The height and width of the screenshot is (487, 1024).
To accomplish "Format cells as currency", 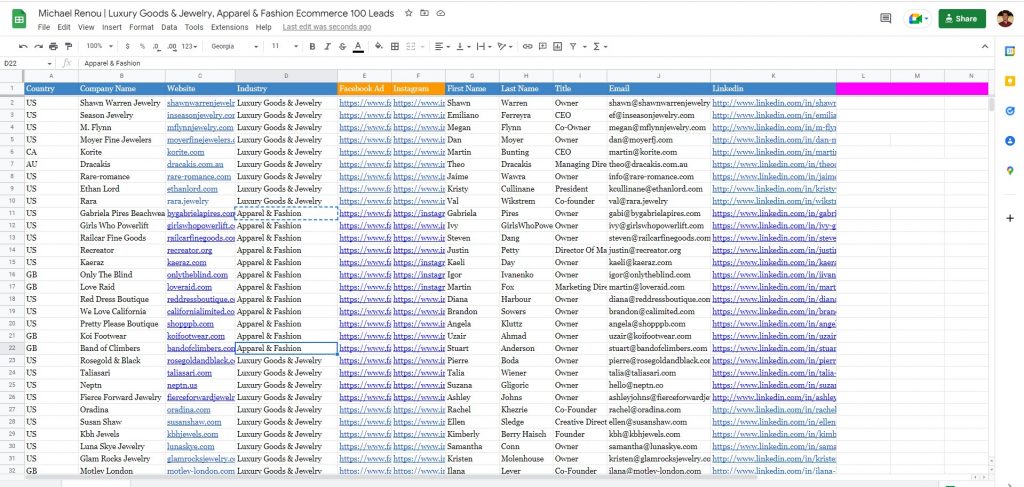I will (x=127, y=46).
